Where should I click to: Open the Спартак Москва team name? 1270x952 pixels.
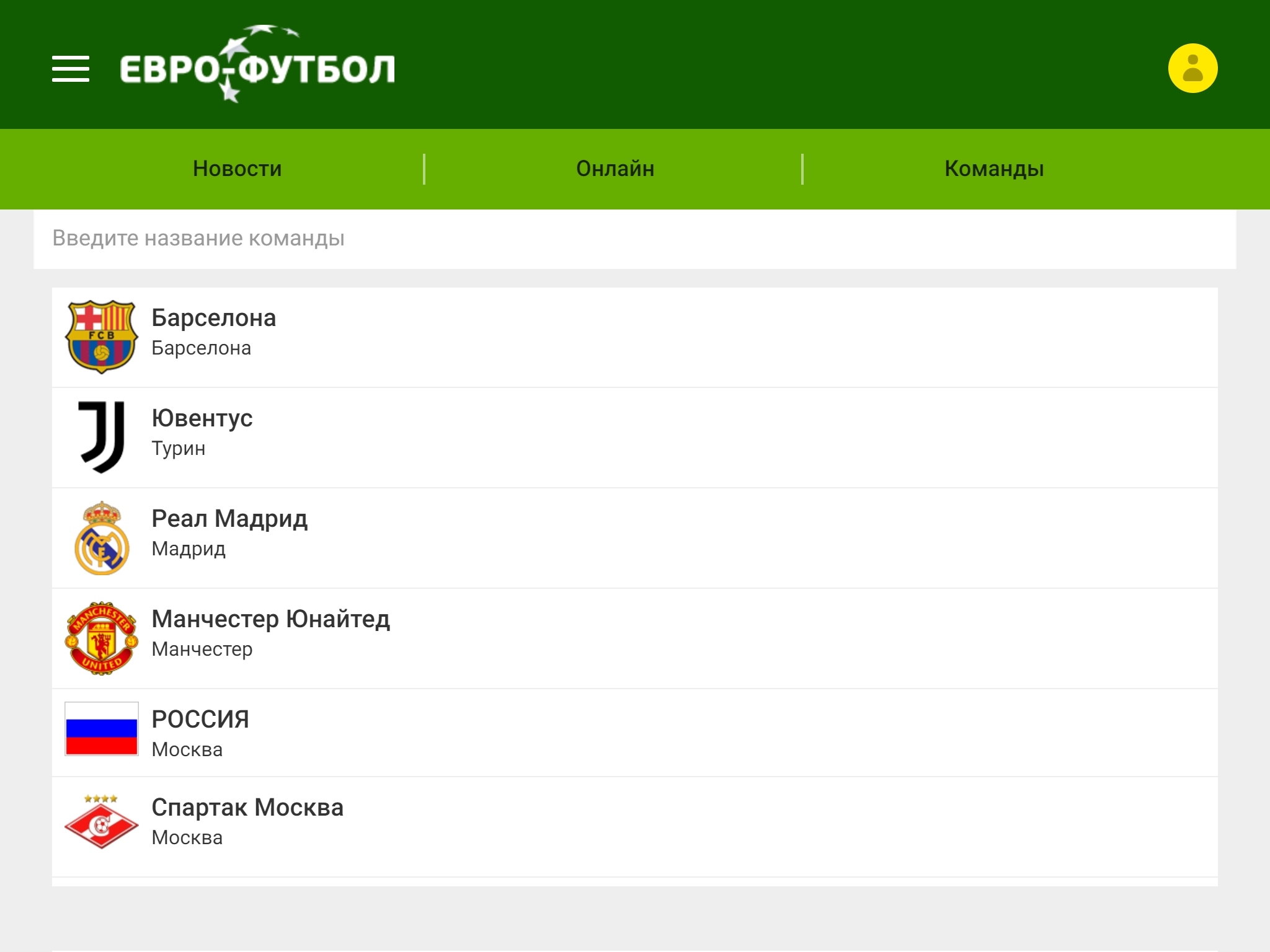click(x=247, y=808)
